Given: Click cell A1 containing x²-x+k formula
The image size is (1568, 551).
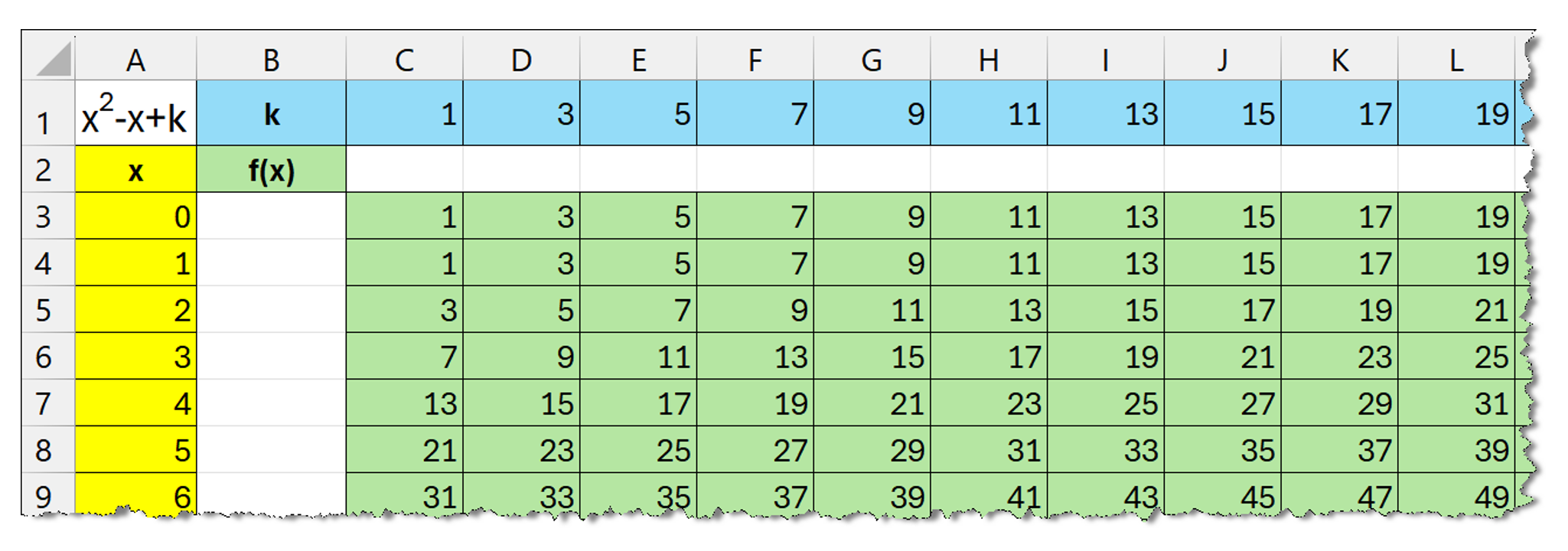Looking at the screenshot, I should [x=135, y=115].
